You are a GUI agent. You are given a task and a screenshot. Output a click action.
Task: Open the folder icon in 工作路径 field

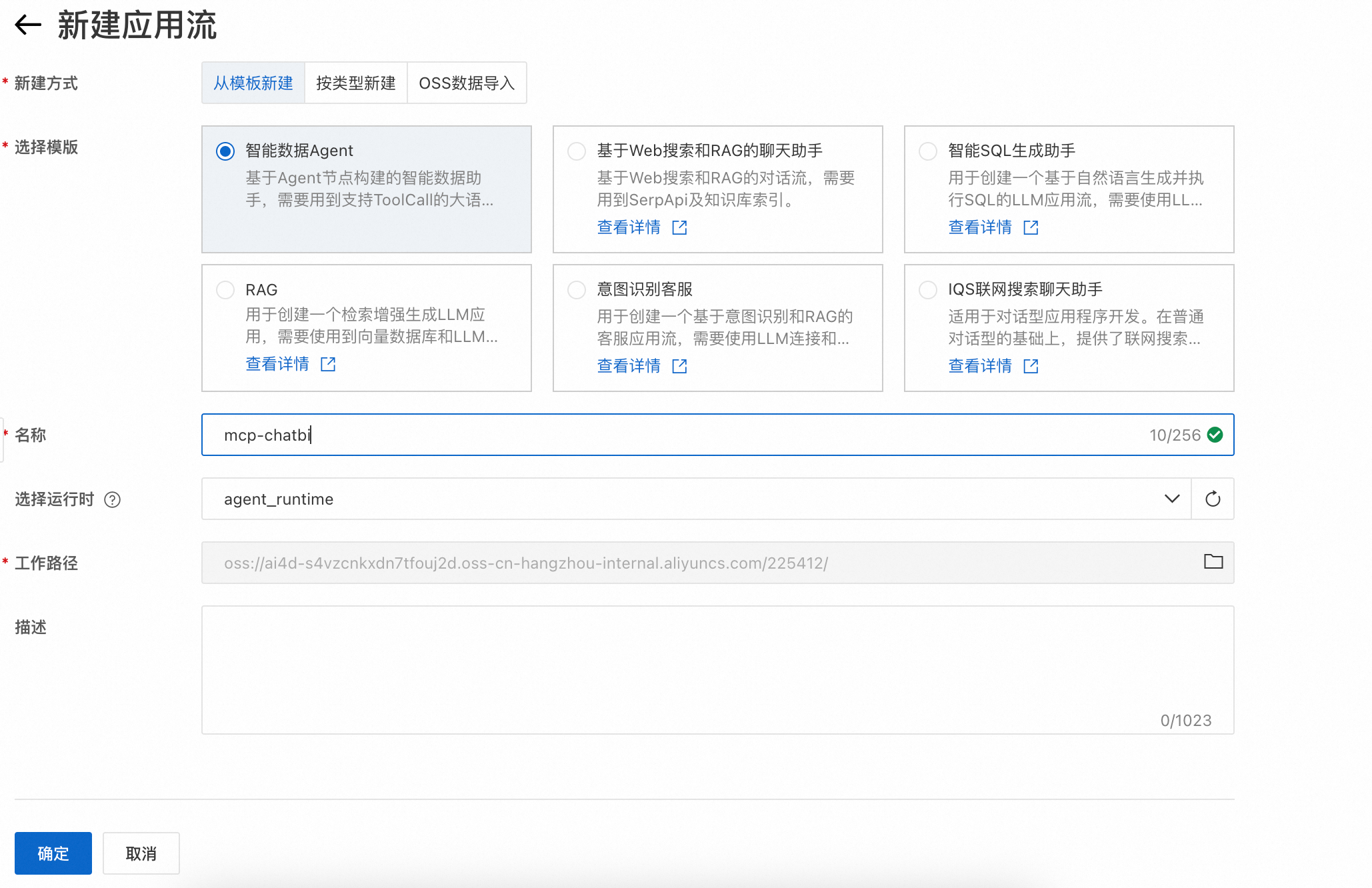1213,562
